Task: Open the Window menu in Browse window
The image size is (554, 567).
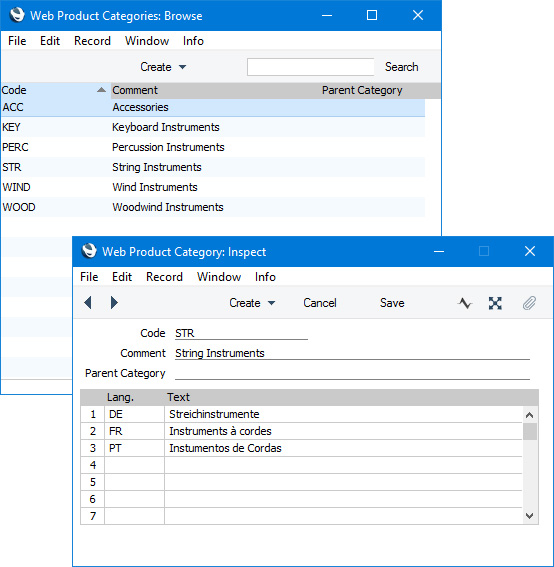Action: tap(147, 41)
